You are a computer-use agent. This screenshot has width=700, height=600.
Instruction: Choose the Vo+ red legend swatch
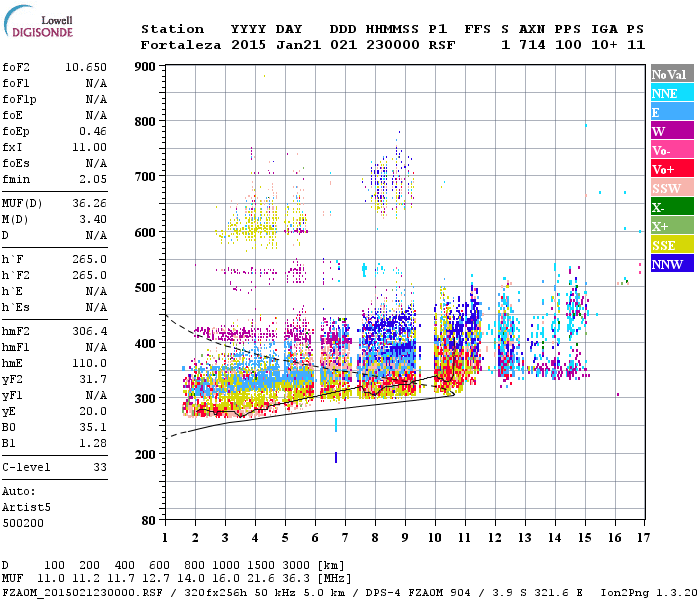coord(672,169)
